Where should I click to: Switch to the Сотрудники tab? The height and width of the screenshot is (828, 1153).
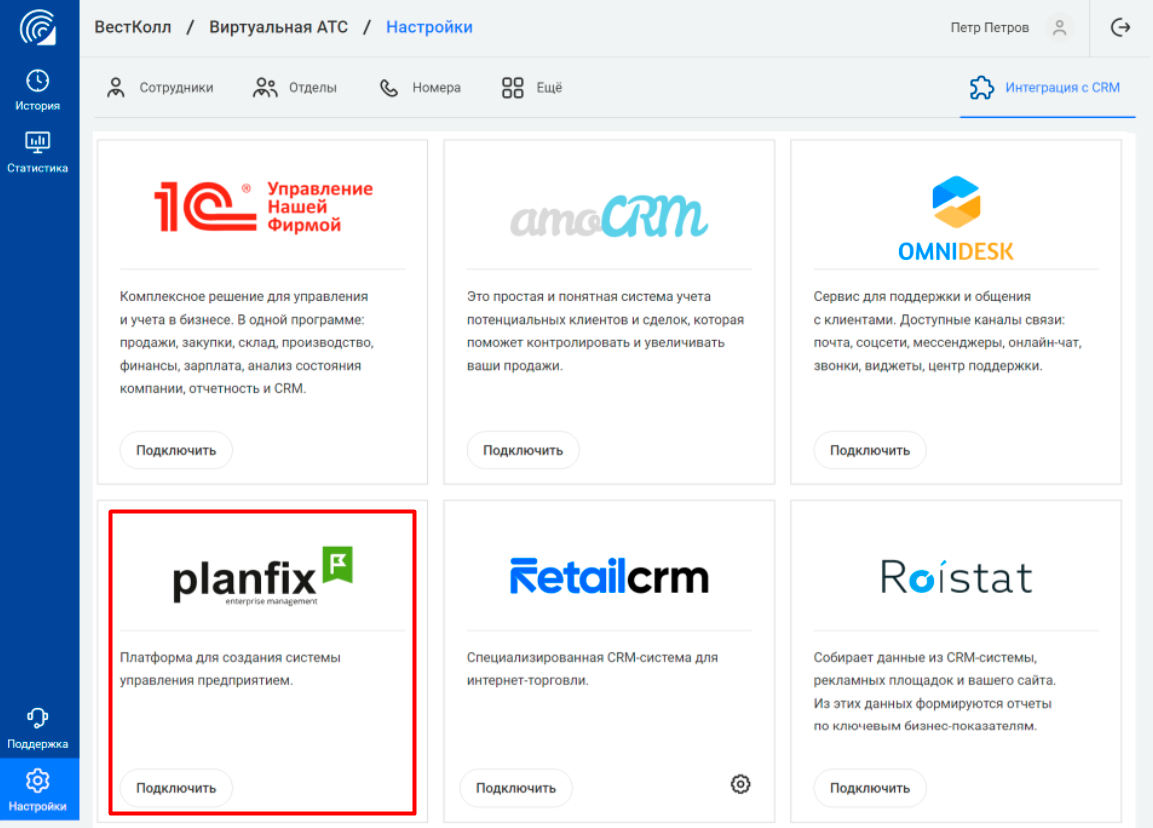click(161, 88)
